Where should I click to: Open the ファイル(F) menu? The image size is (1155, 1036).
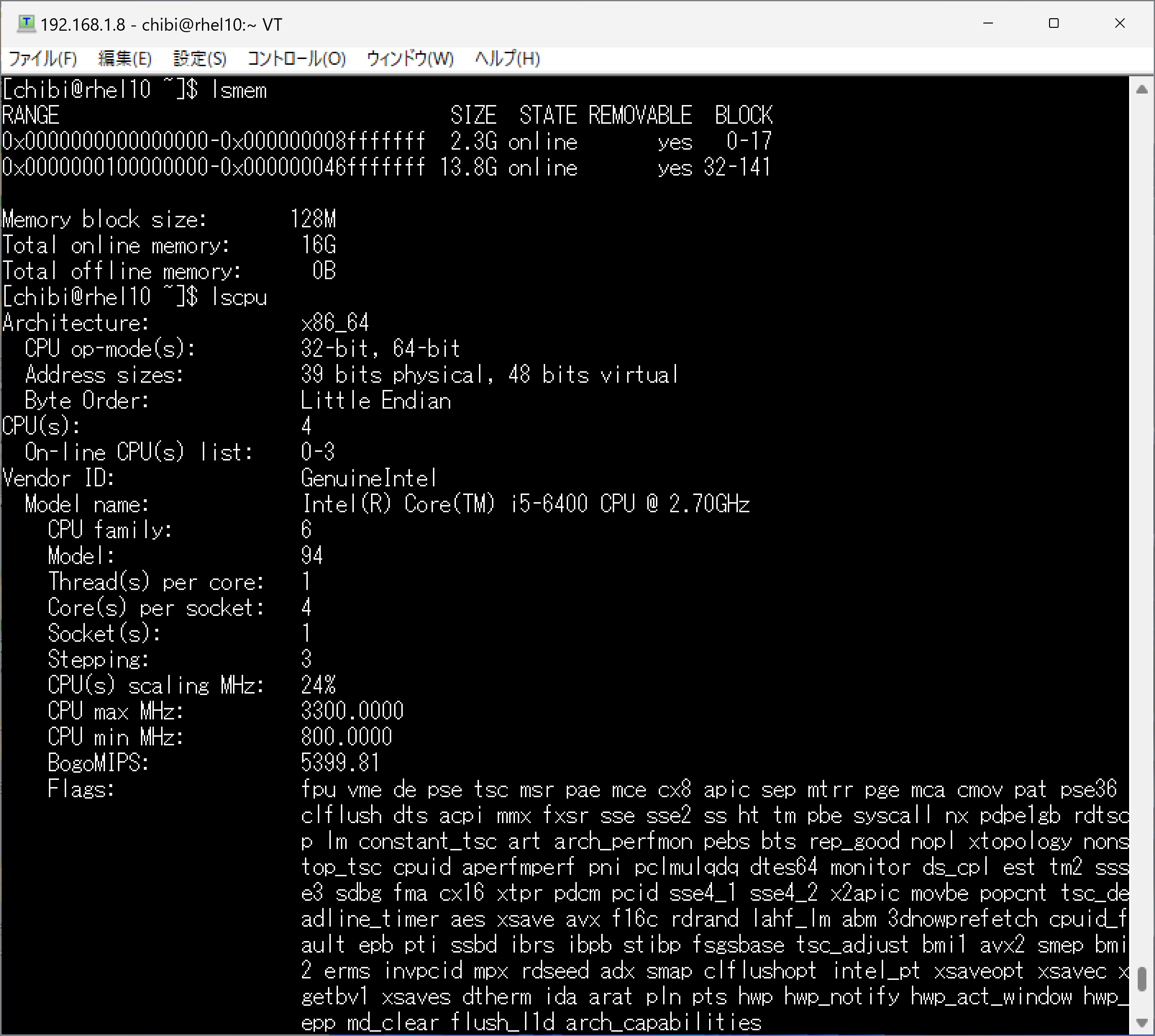43,59
